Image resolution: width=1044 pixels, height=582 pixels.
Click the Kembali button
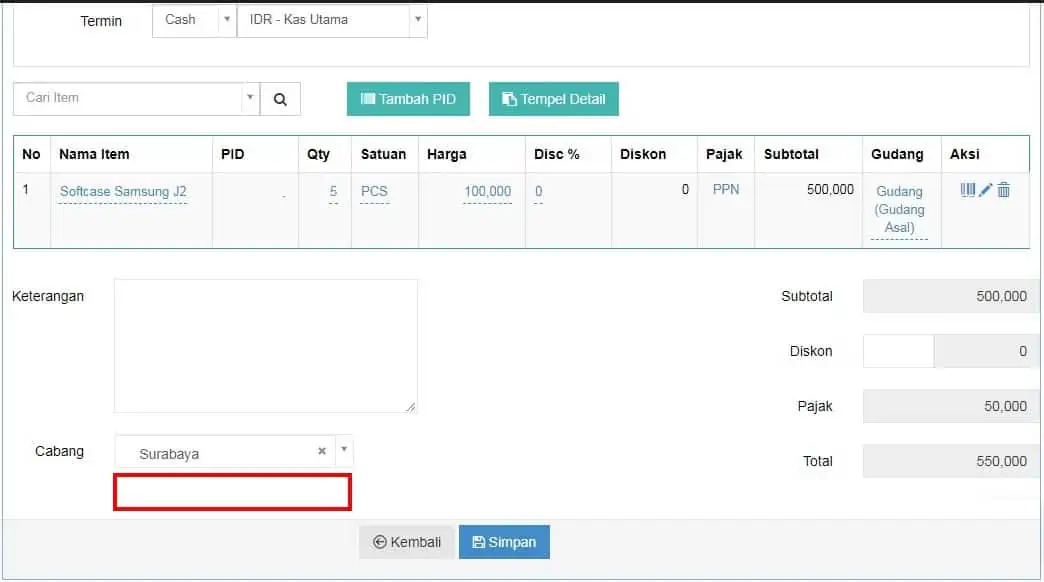pyautogui.click(x=407, y=542)
